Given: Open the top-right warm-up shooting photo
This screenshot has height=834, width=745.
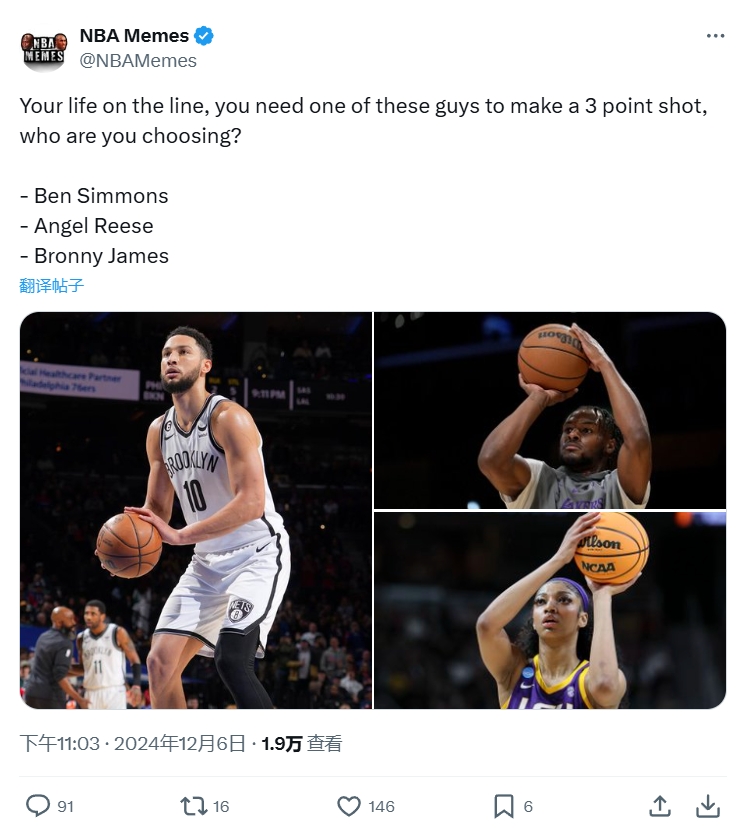Looking at the screenshot, I should [550, 410].
